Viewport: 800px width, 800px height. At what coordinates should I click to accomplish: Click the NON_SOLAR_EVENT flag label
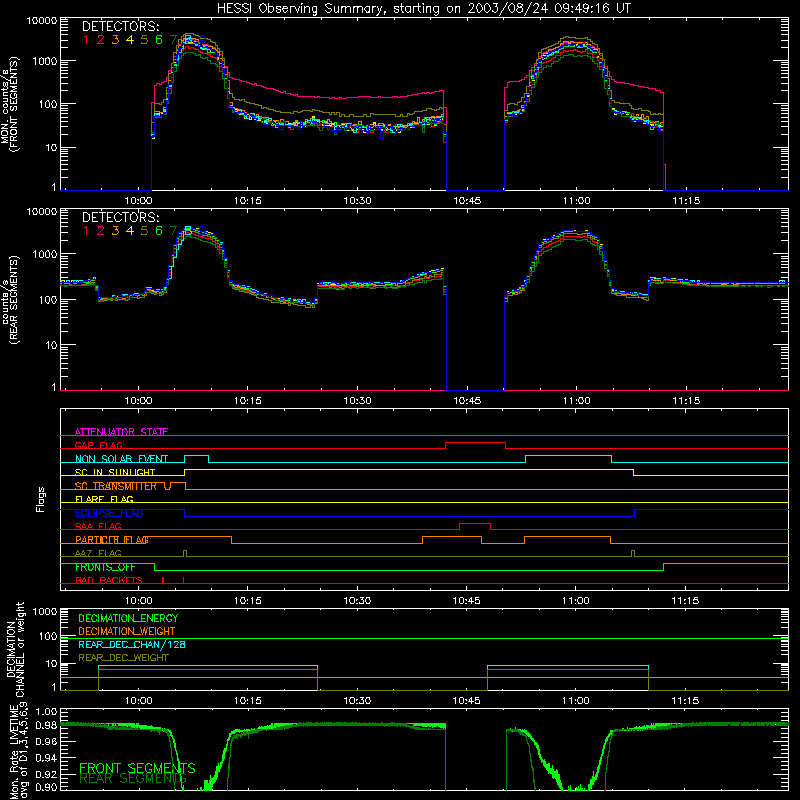[121, 459]
